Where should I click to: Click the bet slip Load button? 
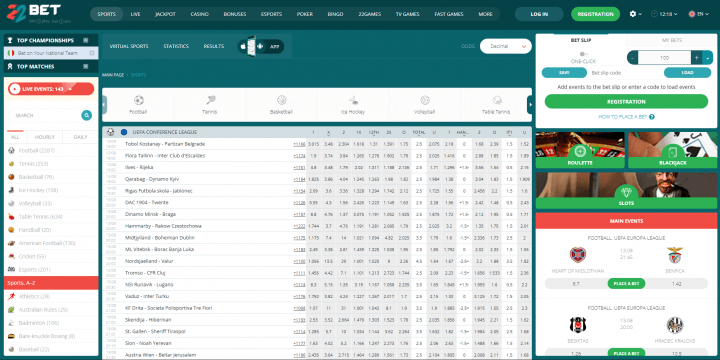(x=687, y=73)
